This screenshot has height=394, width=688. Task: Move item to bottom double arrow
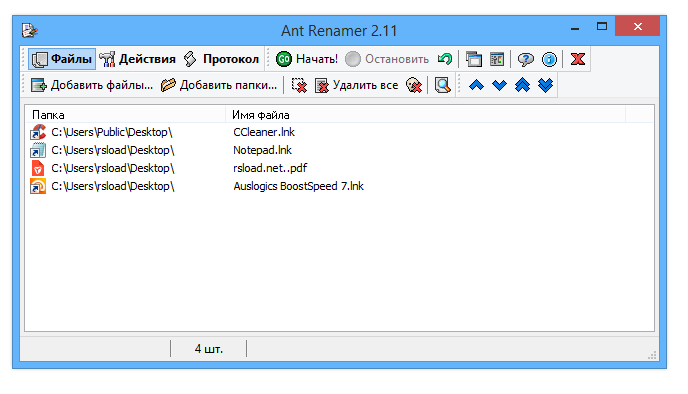[x=545, y=85]
